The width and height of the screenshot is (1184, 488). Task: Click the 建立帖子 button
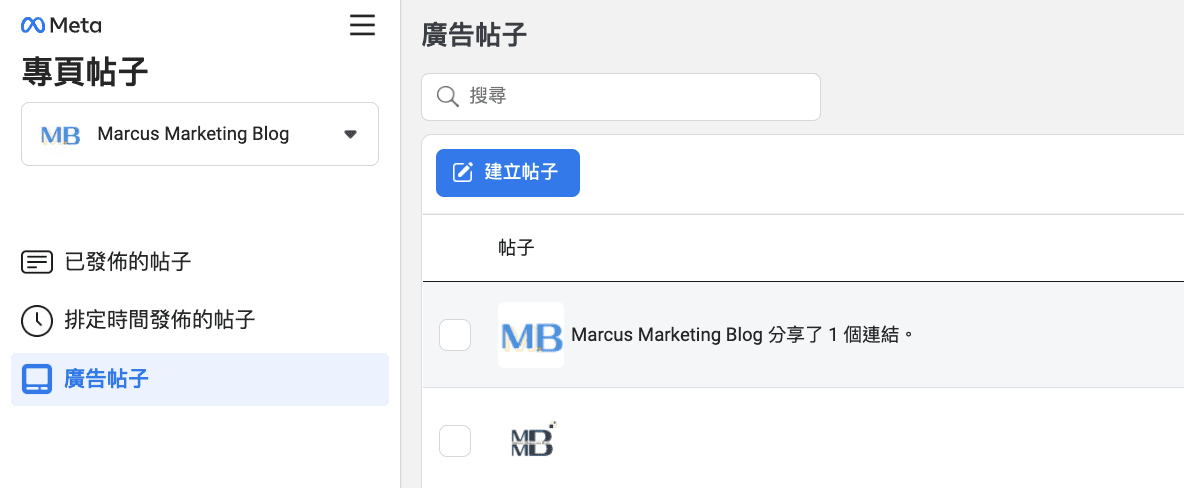(507, 173)
